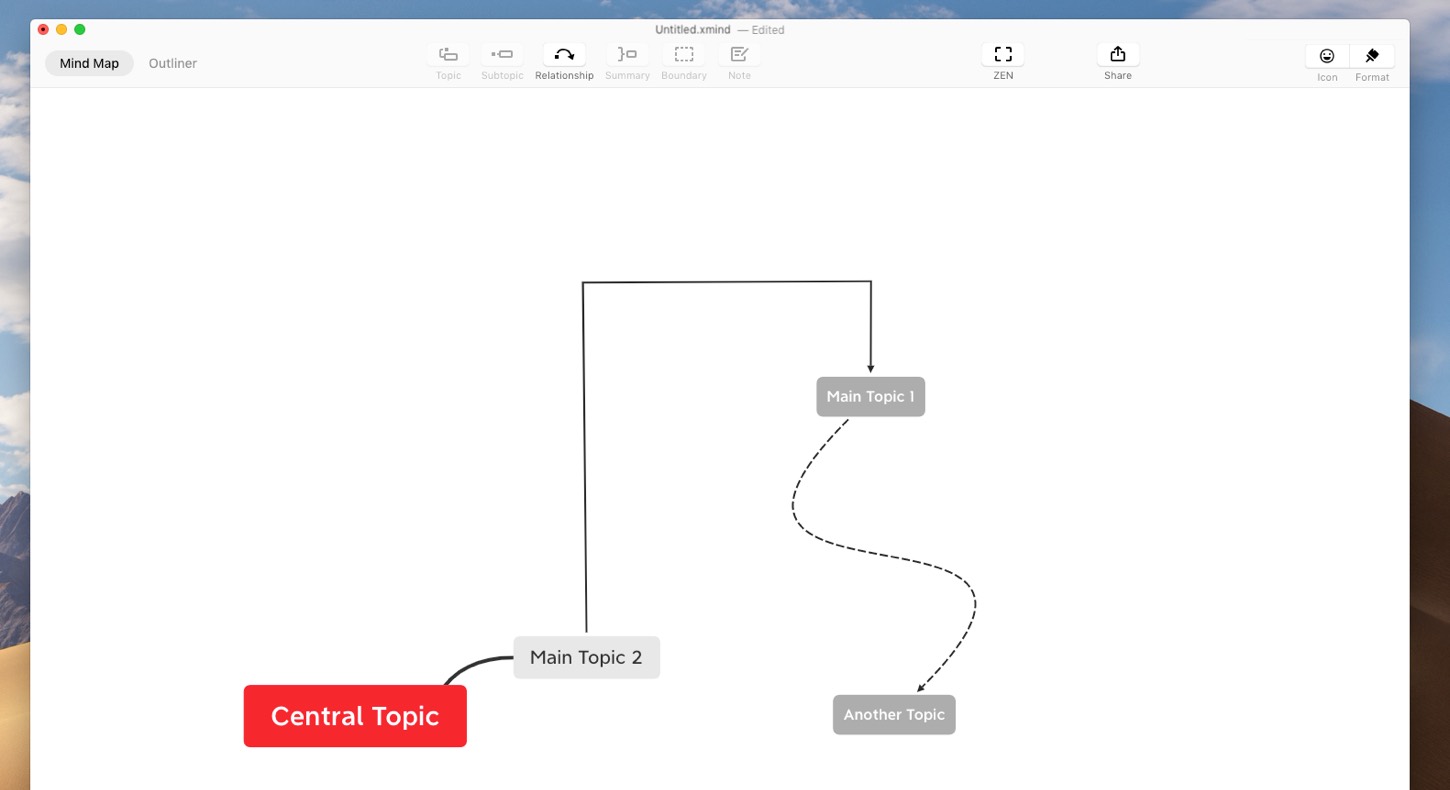Select the Central Topic node
The image size is (1450, 790).
point(355,716)
